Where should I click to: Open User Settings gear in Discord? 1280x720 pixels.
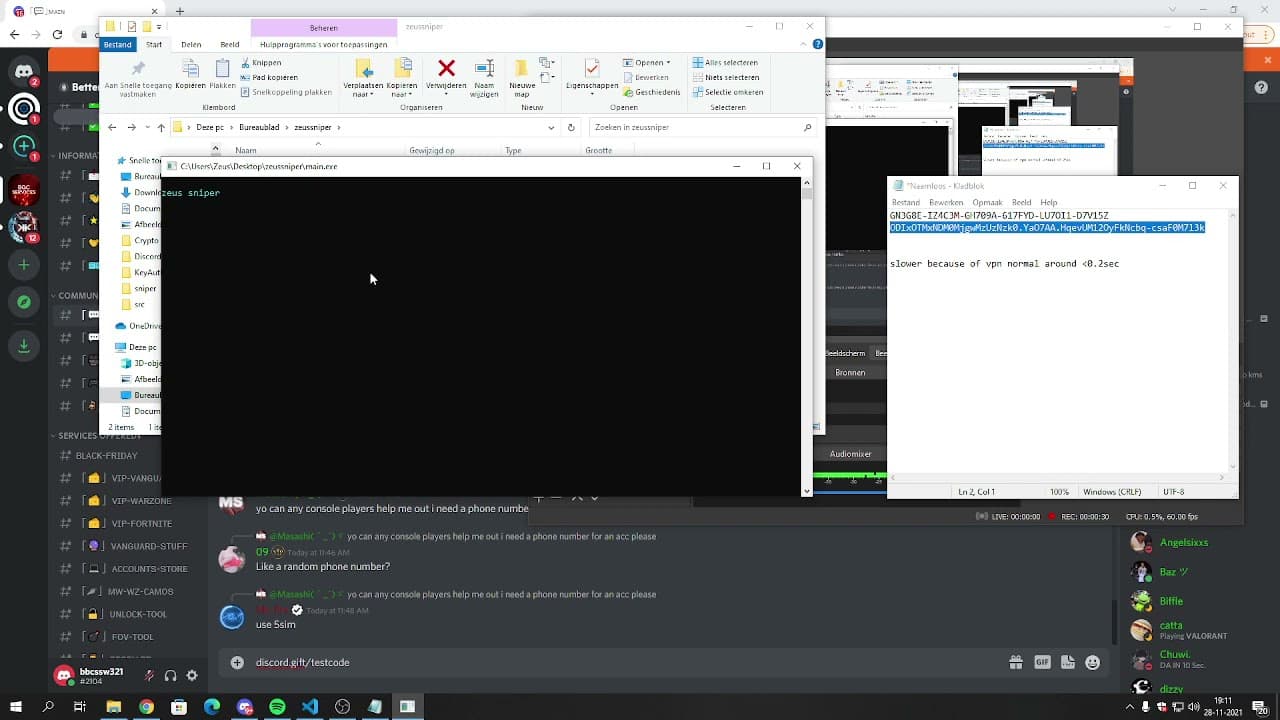(x=192, y=676)
